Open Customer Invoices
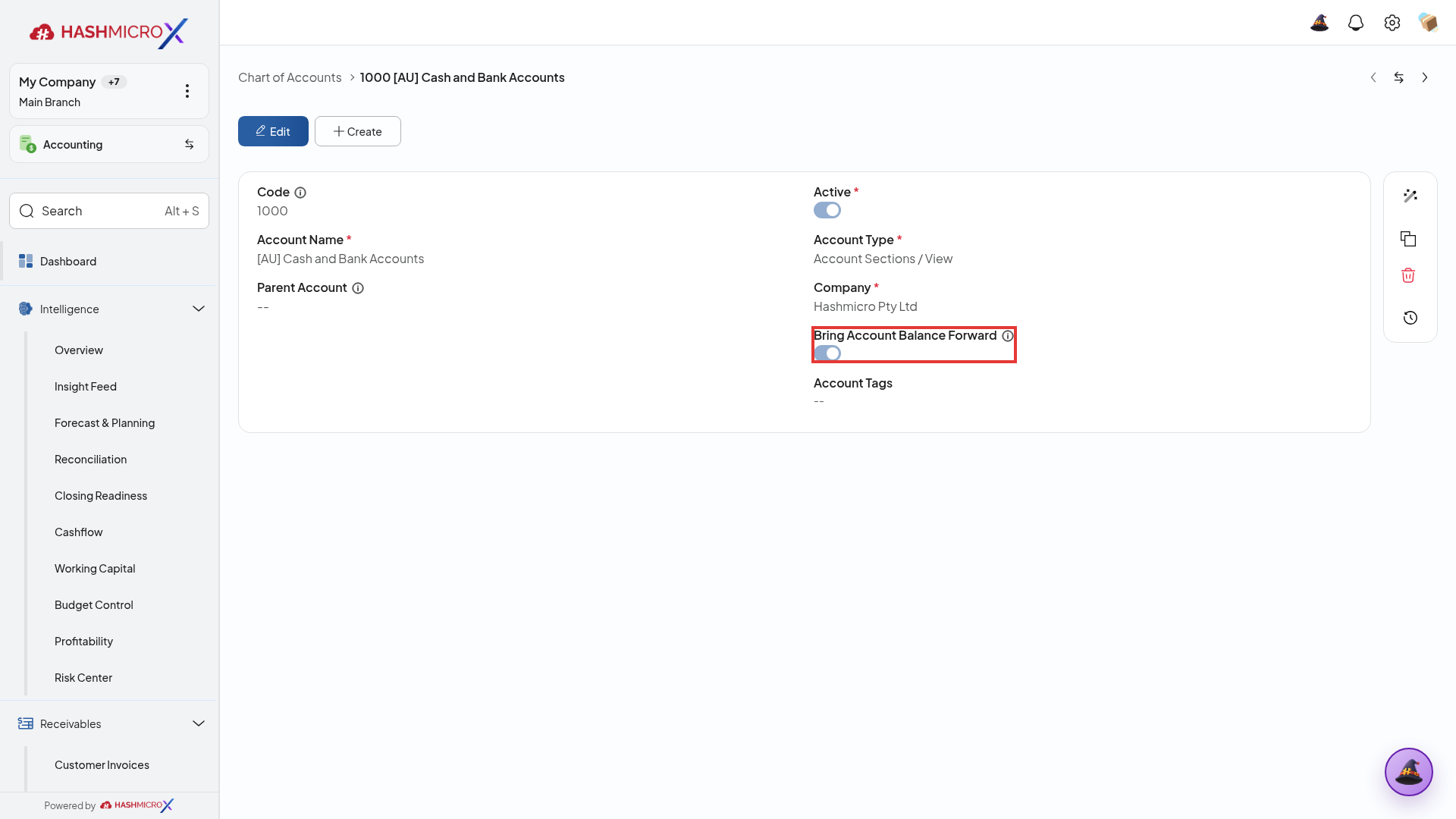Image resolution: width=1456 pixels, height=819 pixels. [102, 765]
